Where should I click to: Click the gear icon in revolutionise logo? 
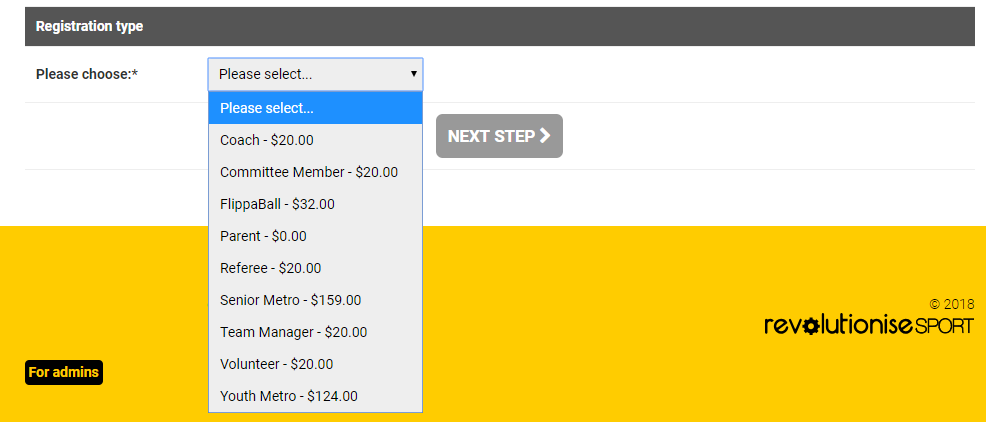click(x=811, y=326)
